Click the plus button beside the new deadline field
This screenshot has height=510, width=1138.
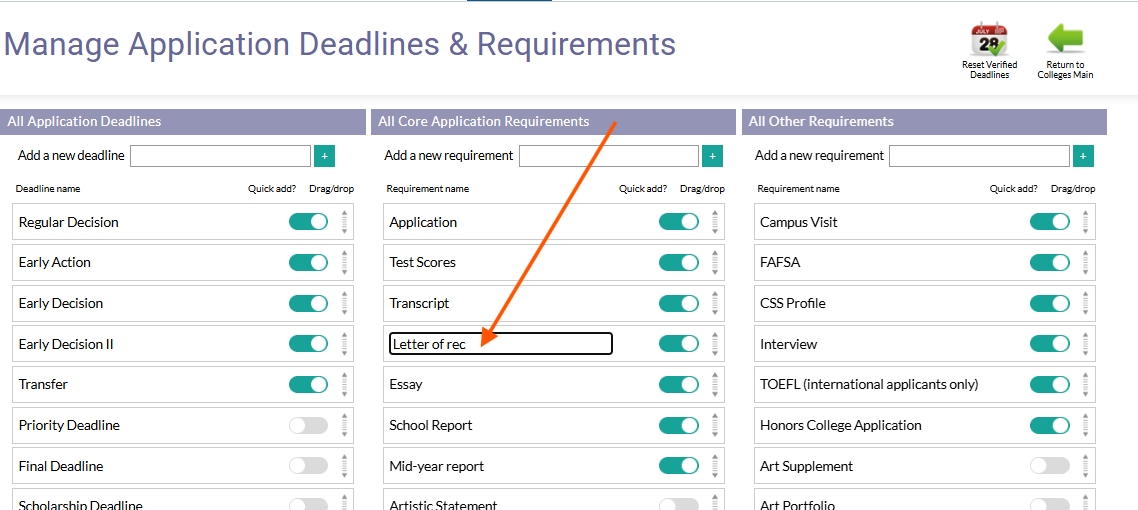coord(324,156)
